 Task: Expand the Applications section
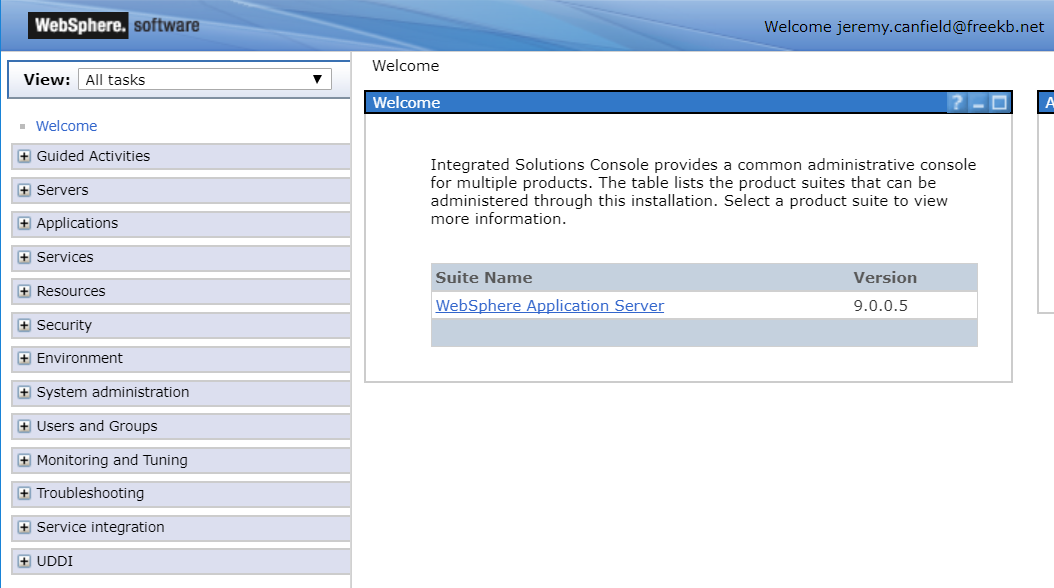(x=24, y=223)
